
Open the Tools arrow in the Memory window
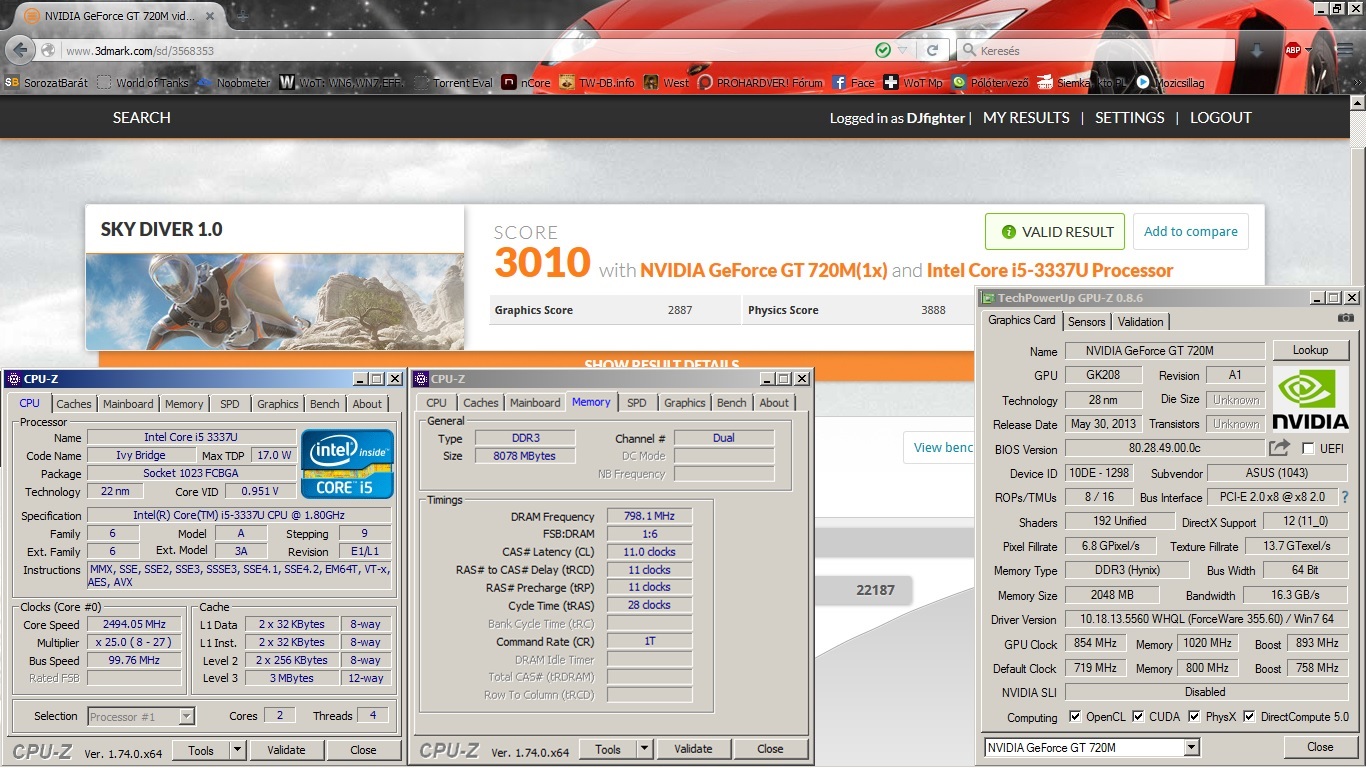point(644,749)
